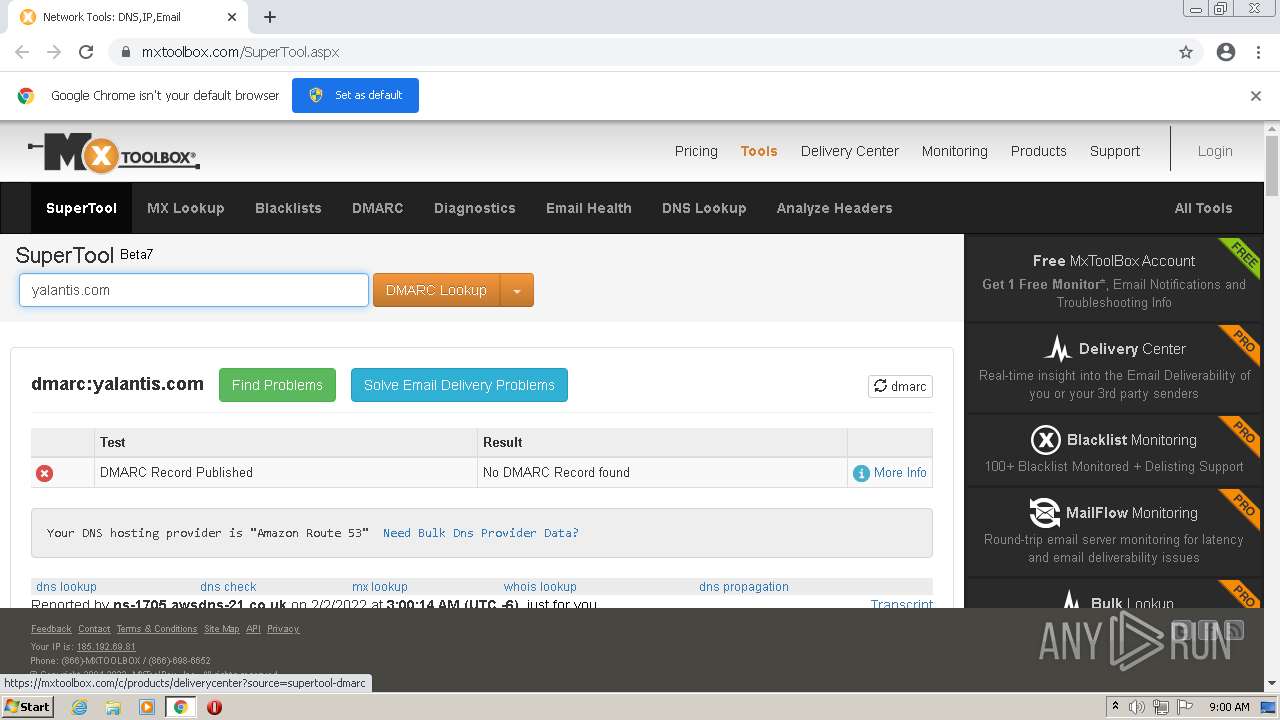Click the browser address bar URL
Viewport: 1280px width, 720px height.
240,52
